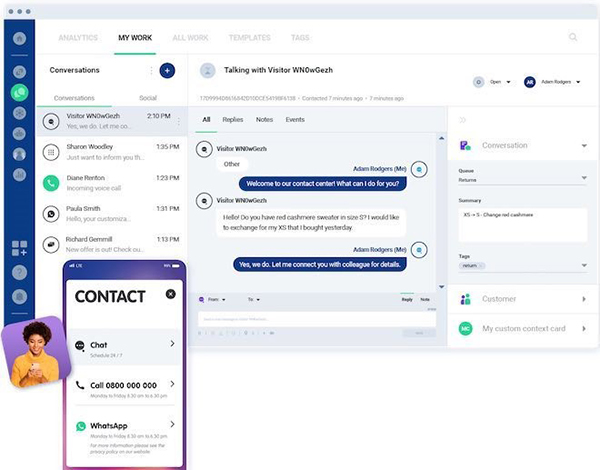Go to the ANALYTICS tab

[x=78, y=38]
